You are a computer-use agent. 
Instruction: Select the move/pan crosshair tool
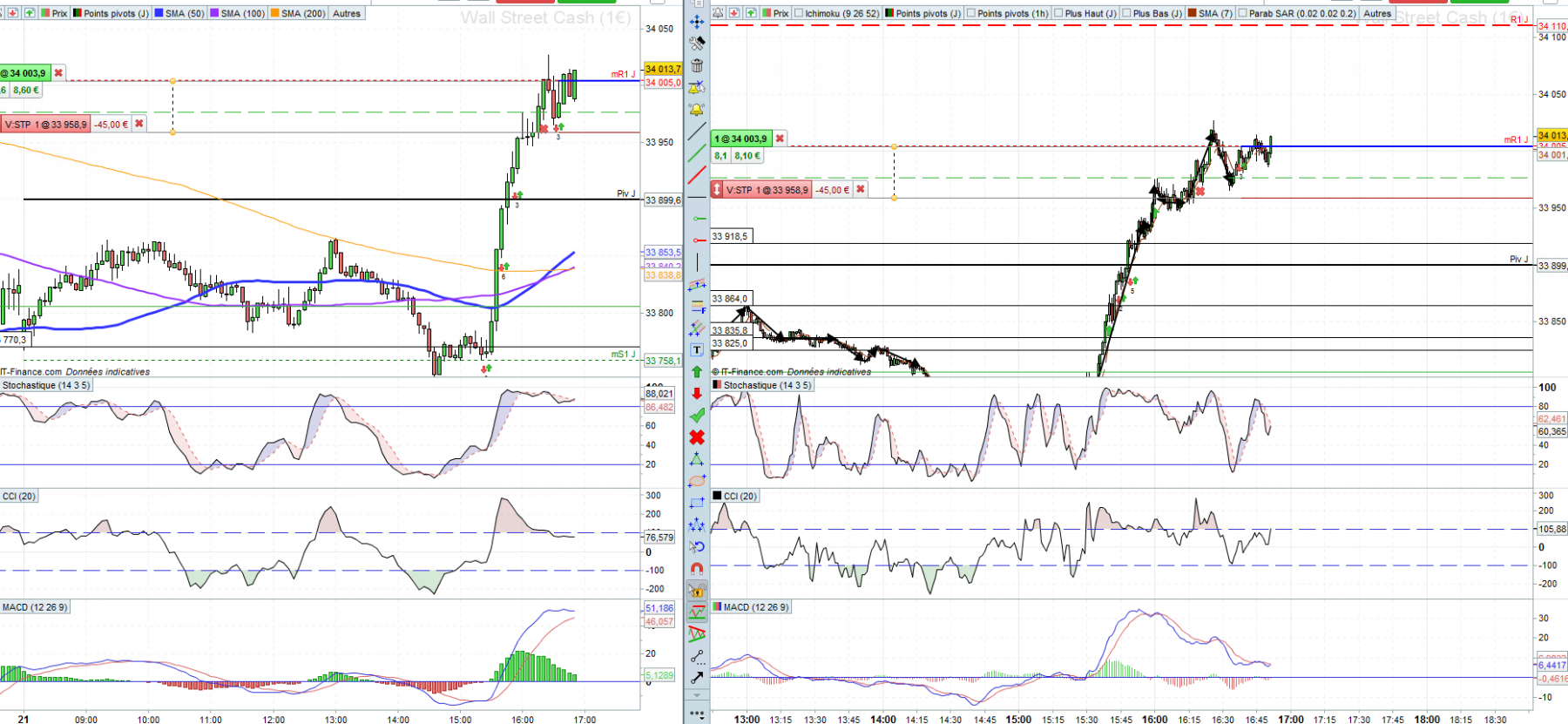pos(697,22)
